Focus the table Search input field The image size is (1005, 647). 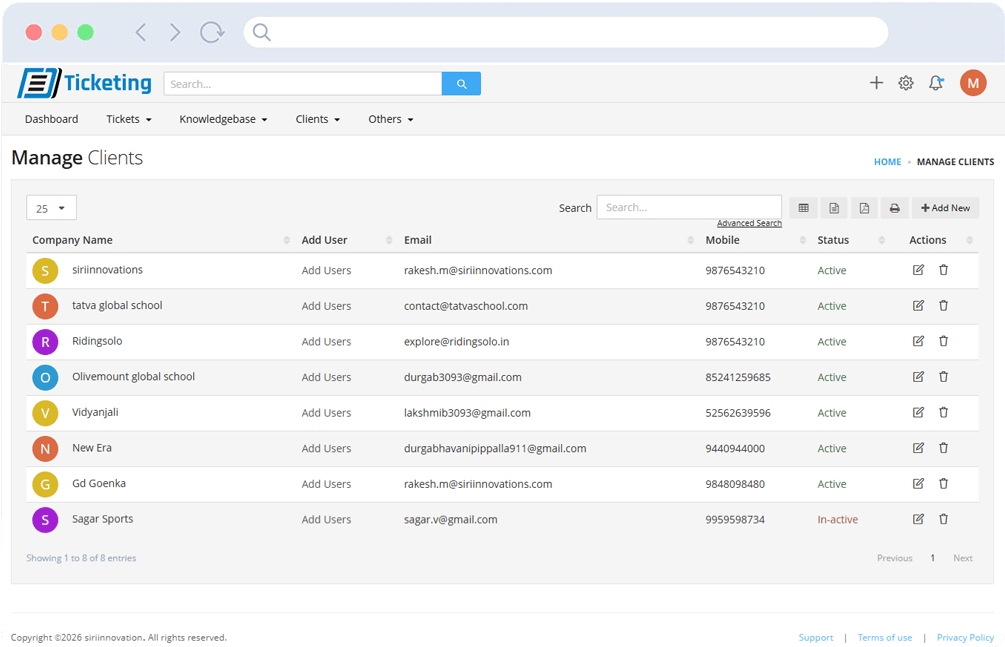(x=689, y=207)
